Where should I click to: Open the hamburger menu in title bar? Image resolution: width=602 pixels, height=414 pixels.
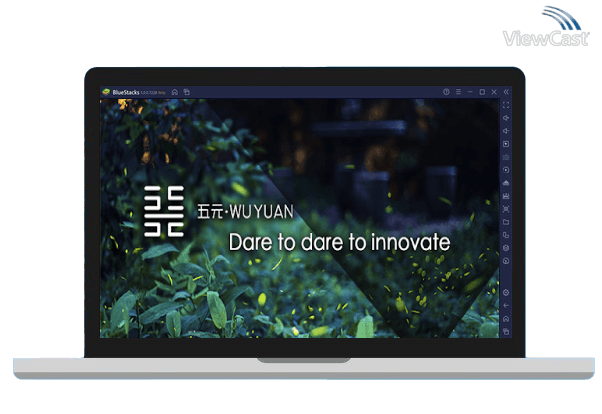pos(458,92)
